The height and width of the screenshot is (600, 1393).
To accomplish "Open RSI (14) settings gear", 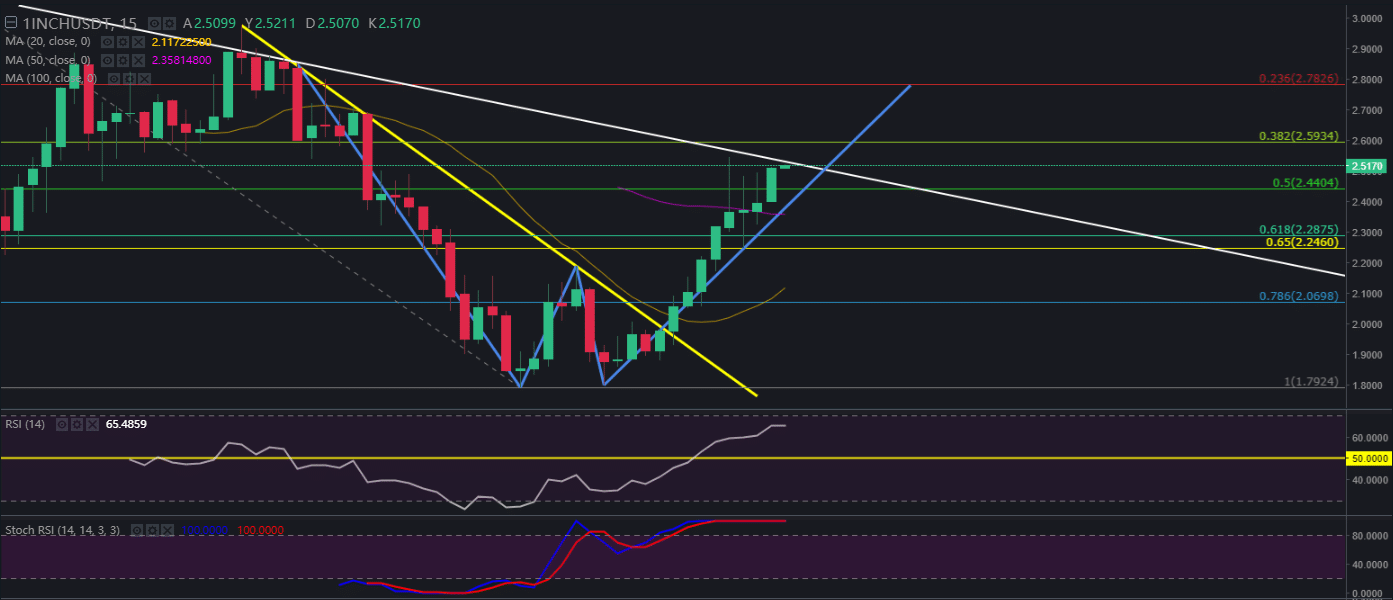I will click(x=78, y=424).
